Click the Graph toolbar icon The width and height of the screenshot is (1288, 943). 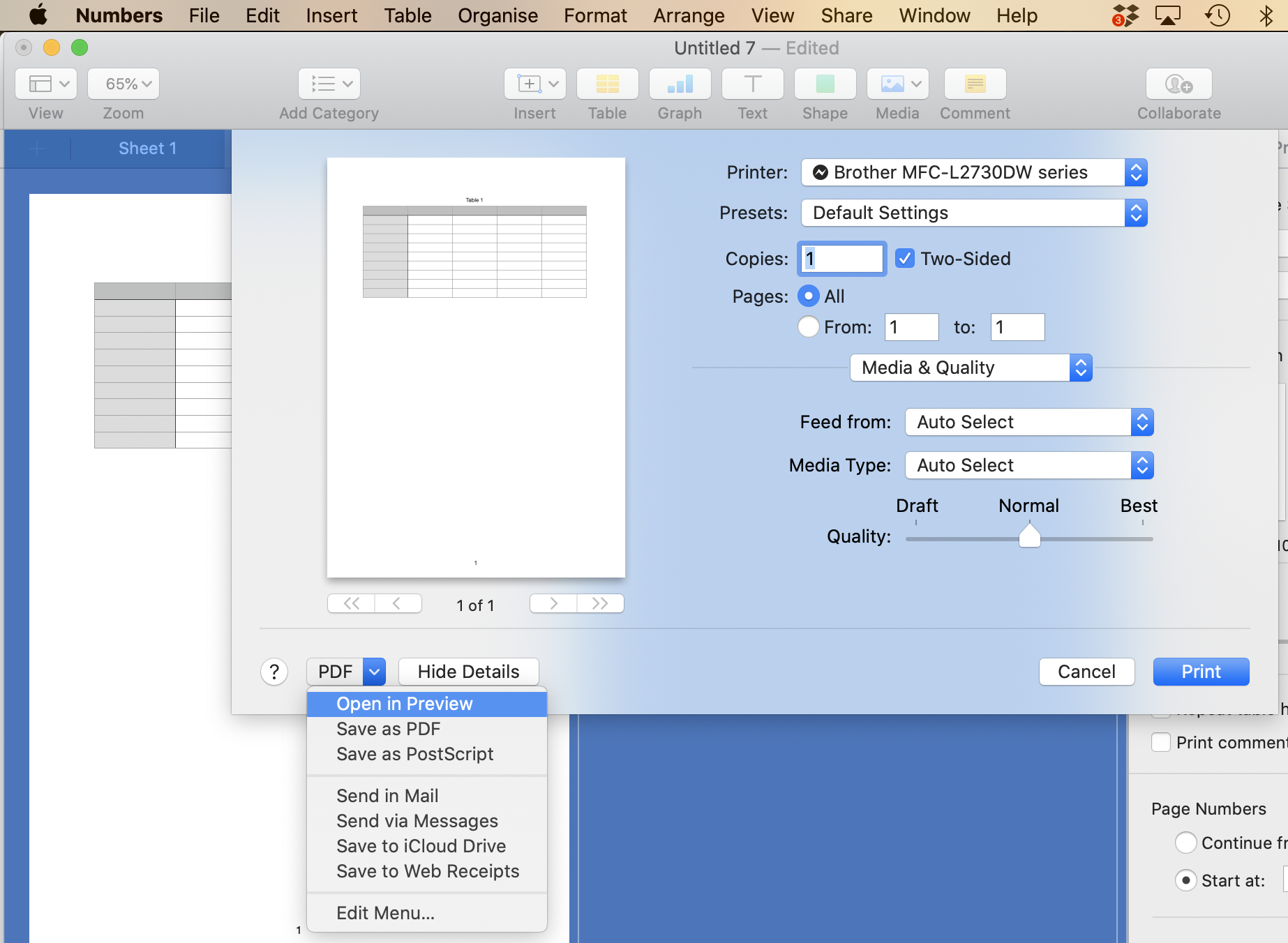coord(680,84)
